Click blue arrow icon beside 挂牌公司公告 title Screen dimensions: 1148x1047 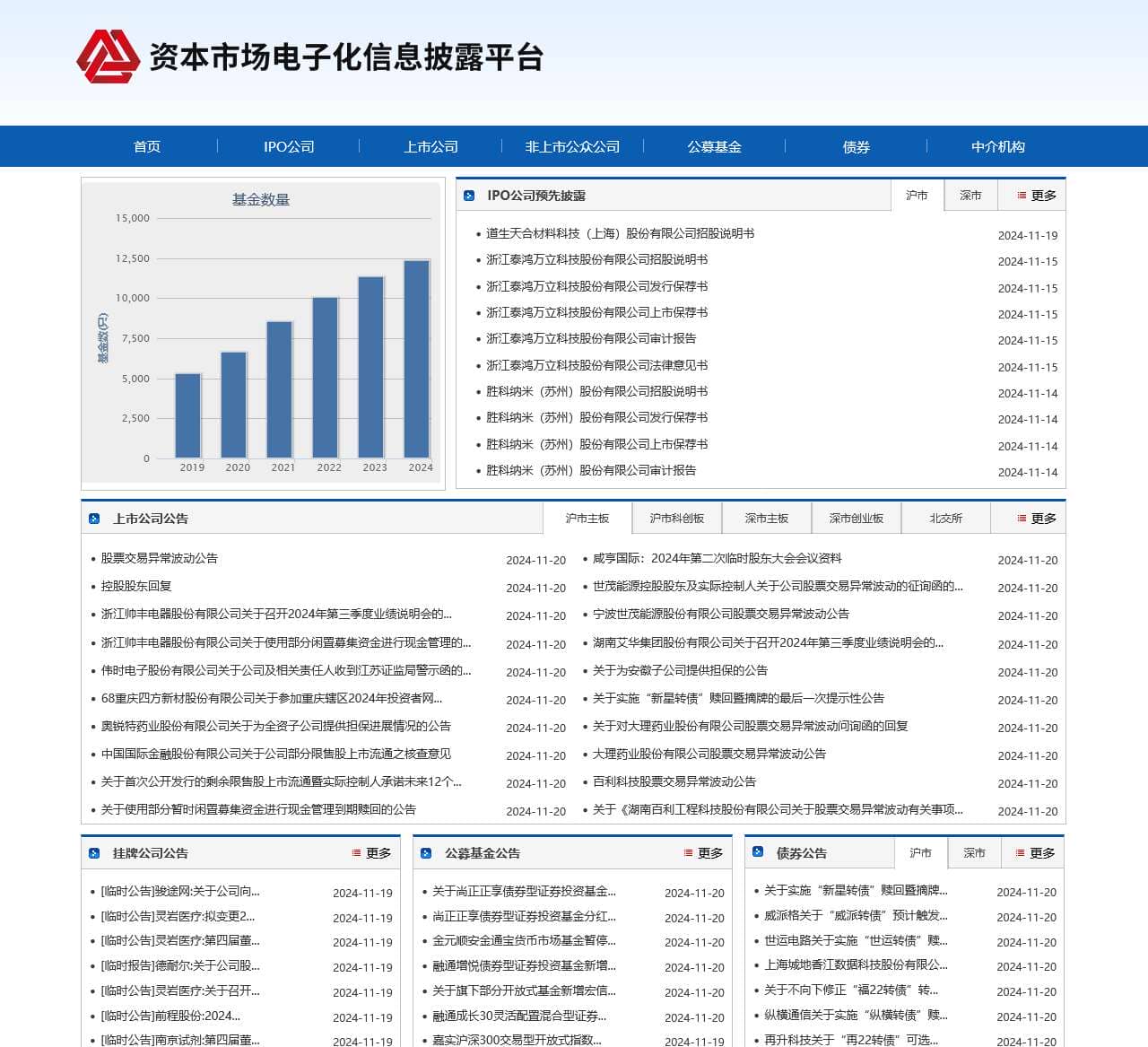[93, 853]
